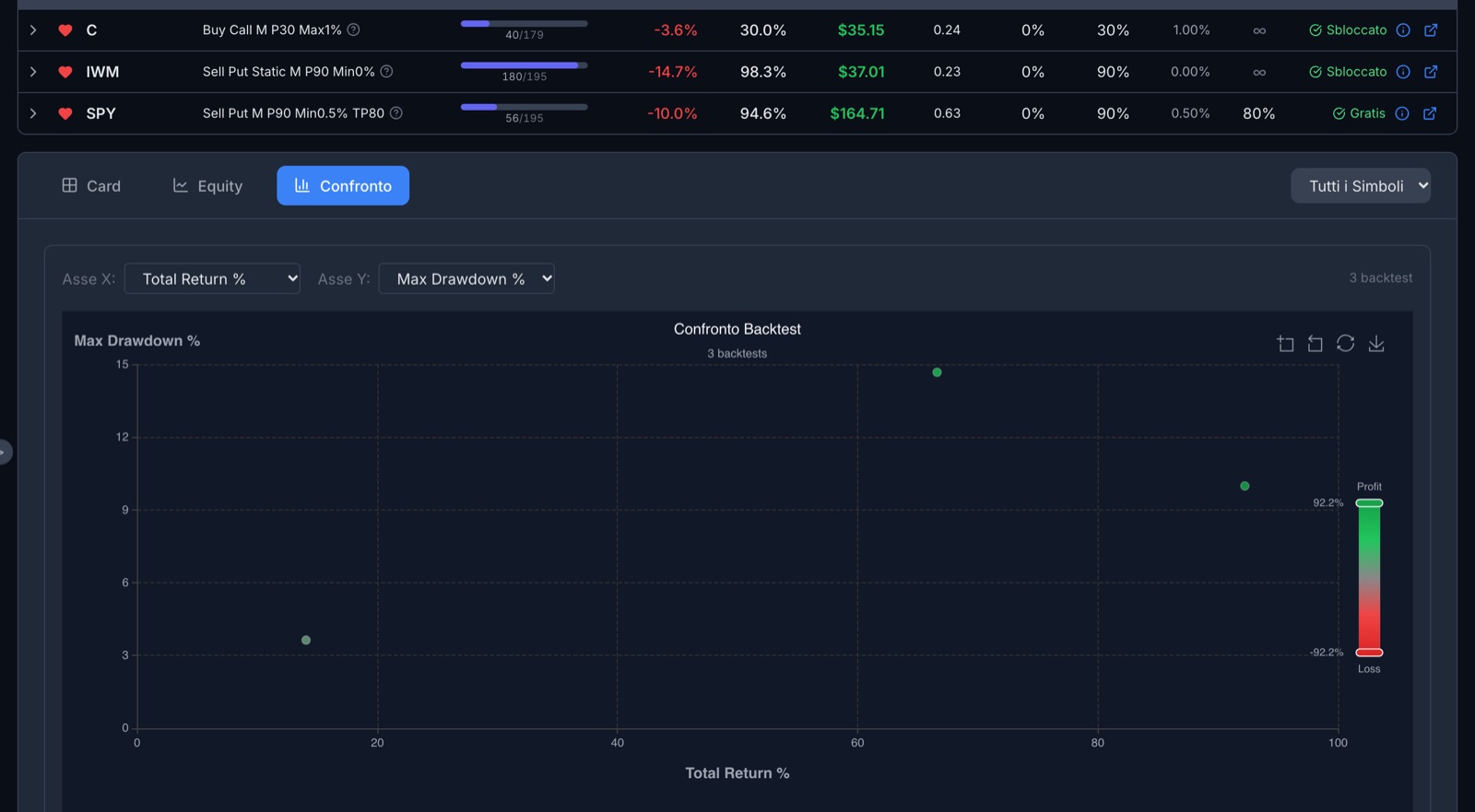Download the chart as an image
1475x812 pixels.
1376,343
